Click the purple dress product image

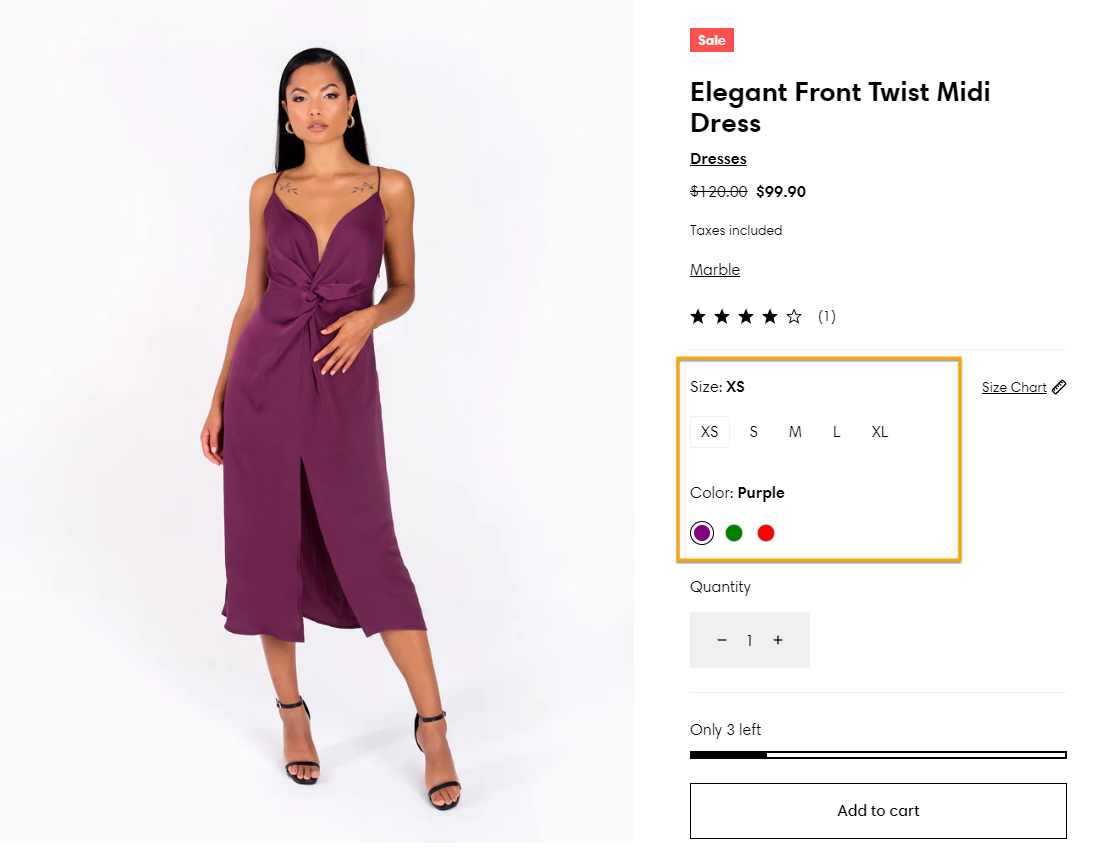click(316, 420)
